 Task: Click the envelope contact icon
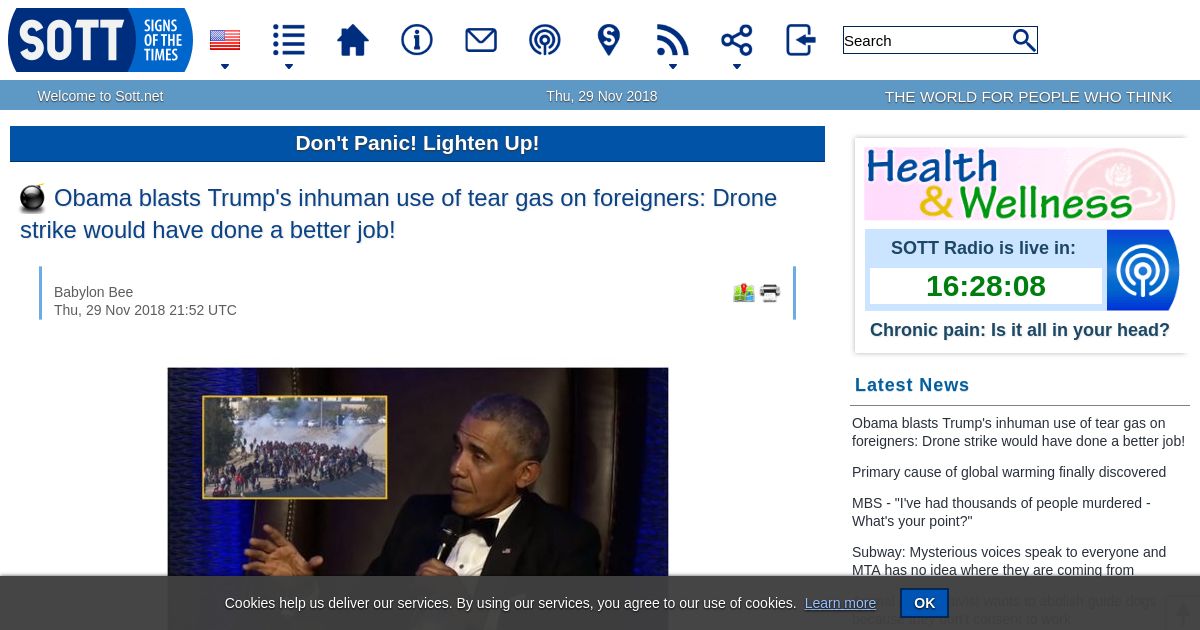[481, 40]
